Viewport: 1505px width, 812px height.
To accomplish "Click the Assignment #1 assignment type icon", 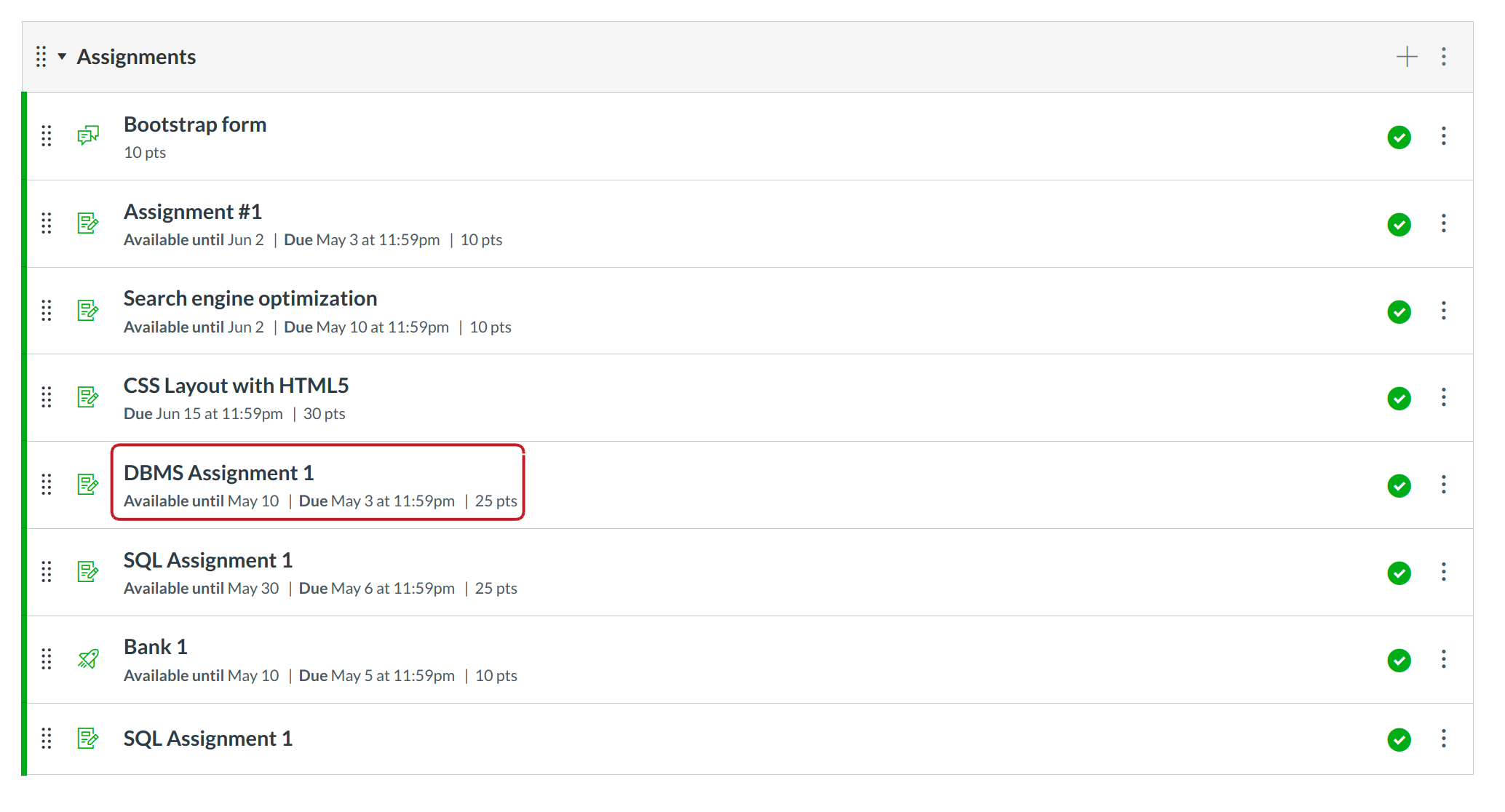I will (88, 223).
